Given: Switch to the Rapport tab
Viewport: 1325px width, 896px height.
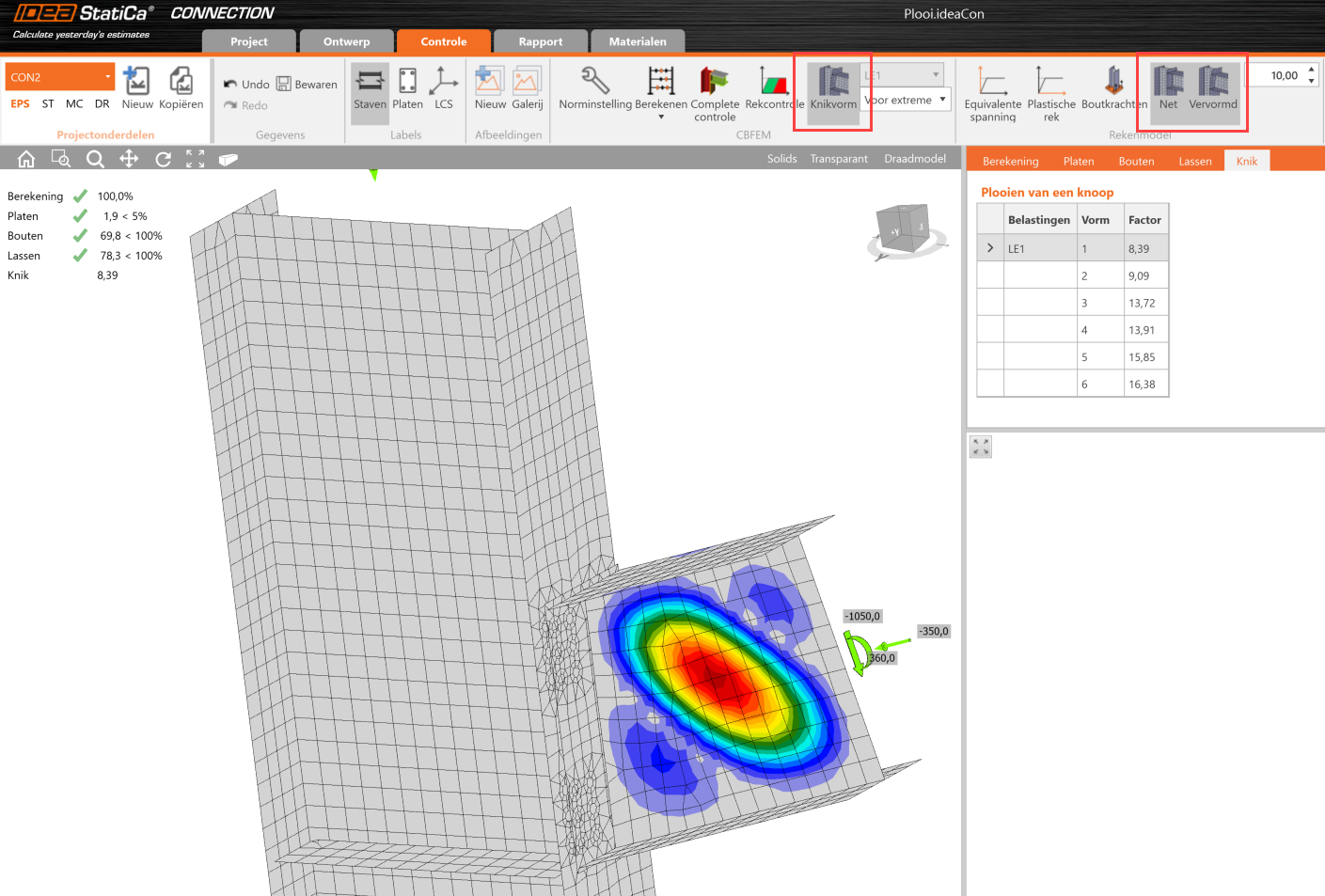Looking at the screenshot, I should coord(541,41).
